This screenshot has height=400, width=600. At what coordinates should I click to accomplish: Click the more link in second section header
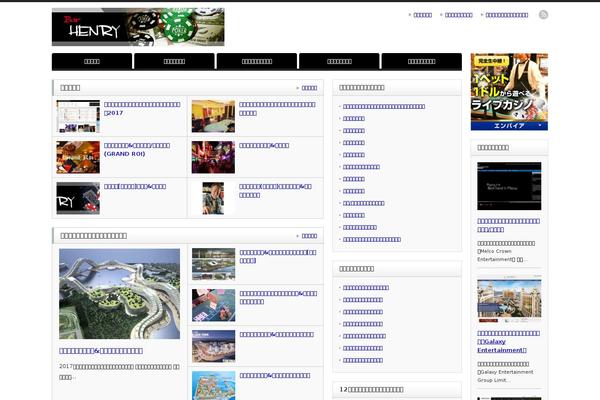(x=309, y=236)
